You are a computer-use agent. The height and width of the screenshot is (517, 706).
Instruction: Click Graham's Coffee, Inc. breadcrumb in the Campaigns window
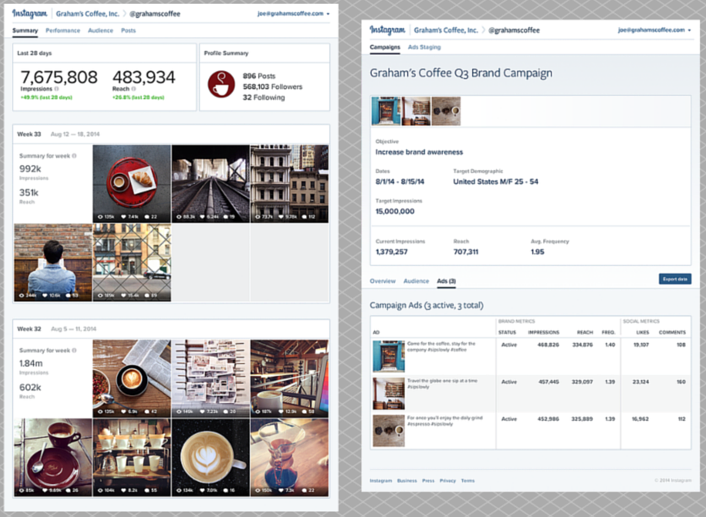click(x=446, y=30)
